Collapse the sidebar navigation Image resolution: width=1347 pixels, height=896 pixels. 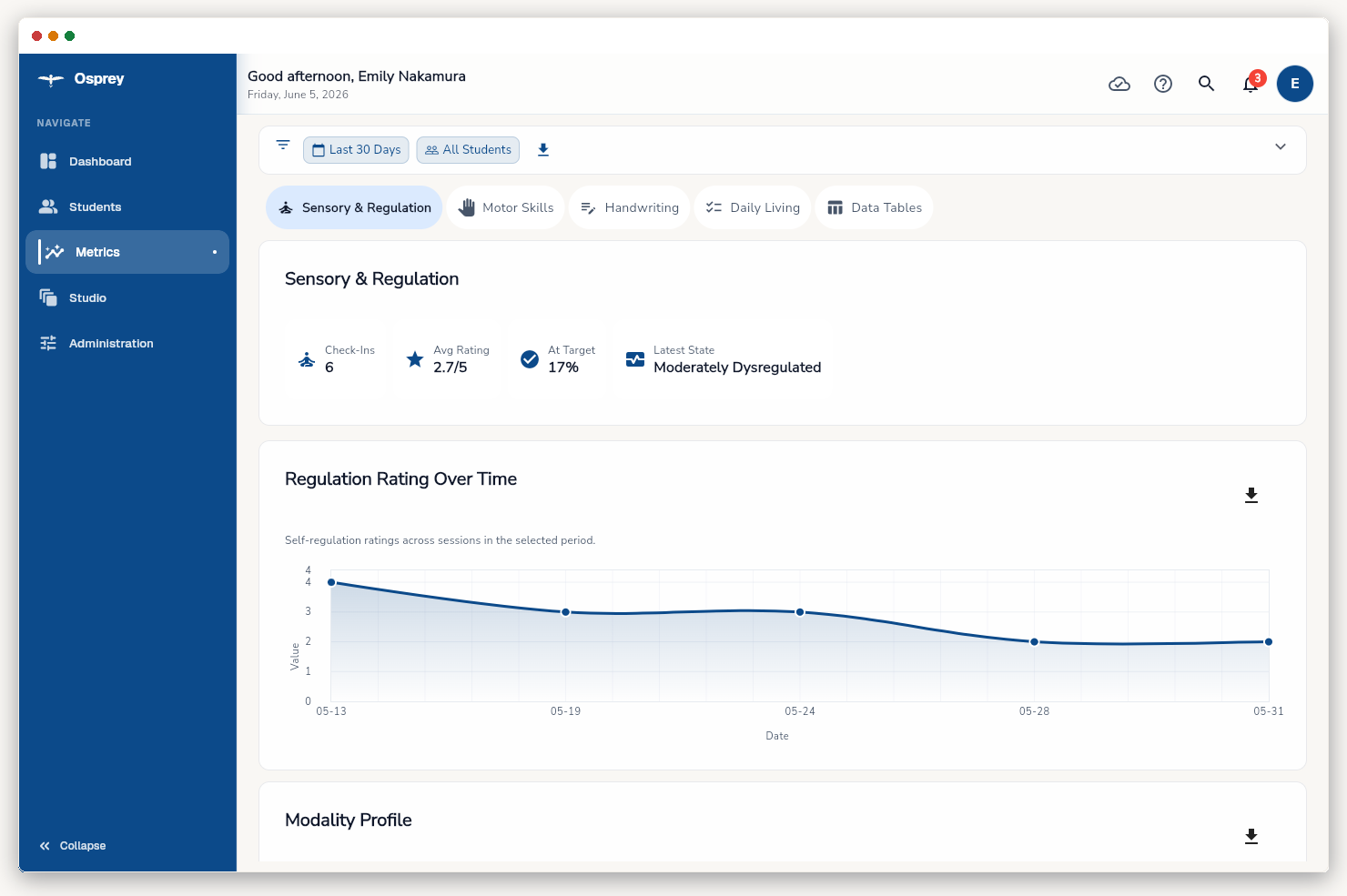coord(73,846)
